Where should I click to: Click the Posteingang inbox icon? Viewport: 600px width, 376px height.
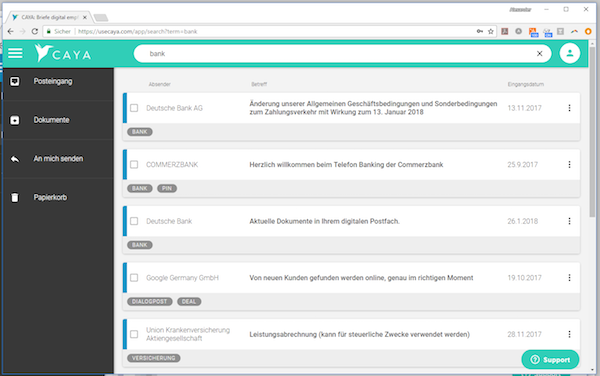pyautogui.click(x=15, y=81)
